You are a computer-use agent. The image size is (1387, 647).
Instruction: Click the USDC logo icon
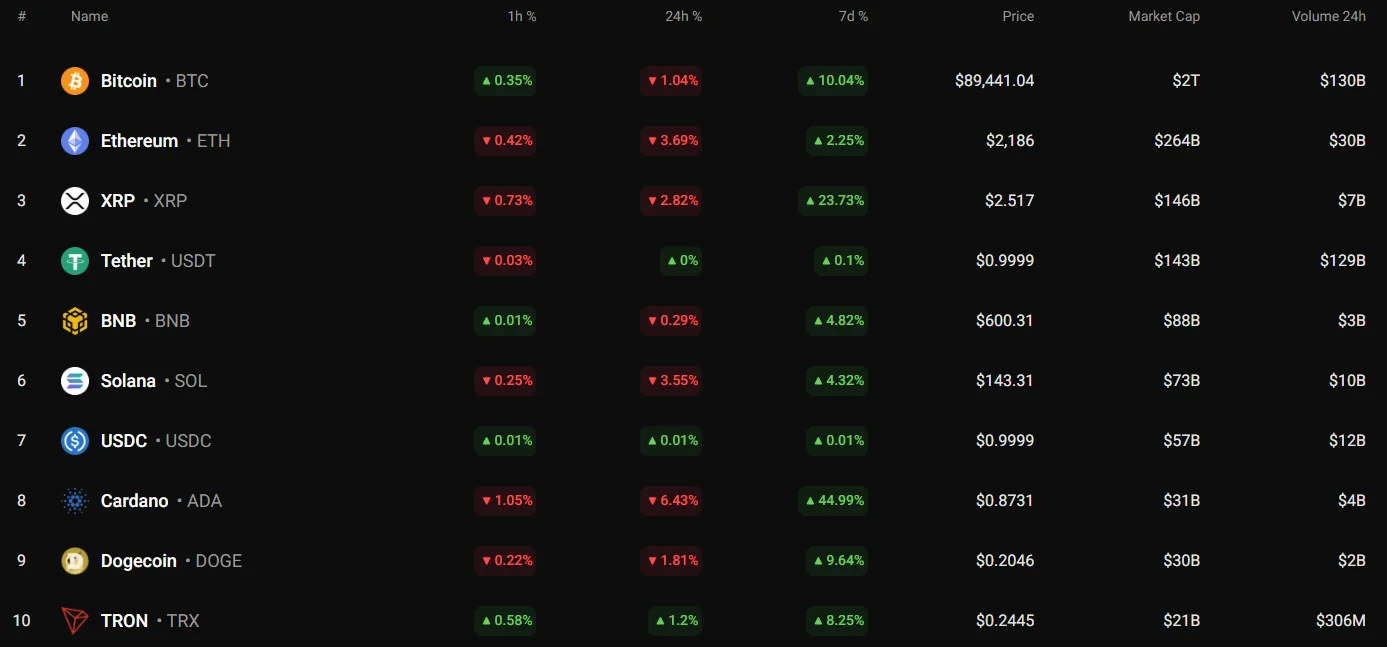(75, 441)
